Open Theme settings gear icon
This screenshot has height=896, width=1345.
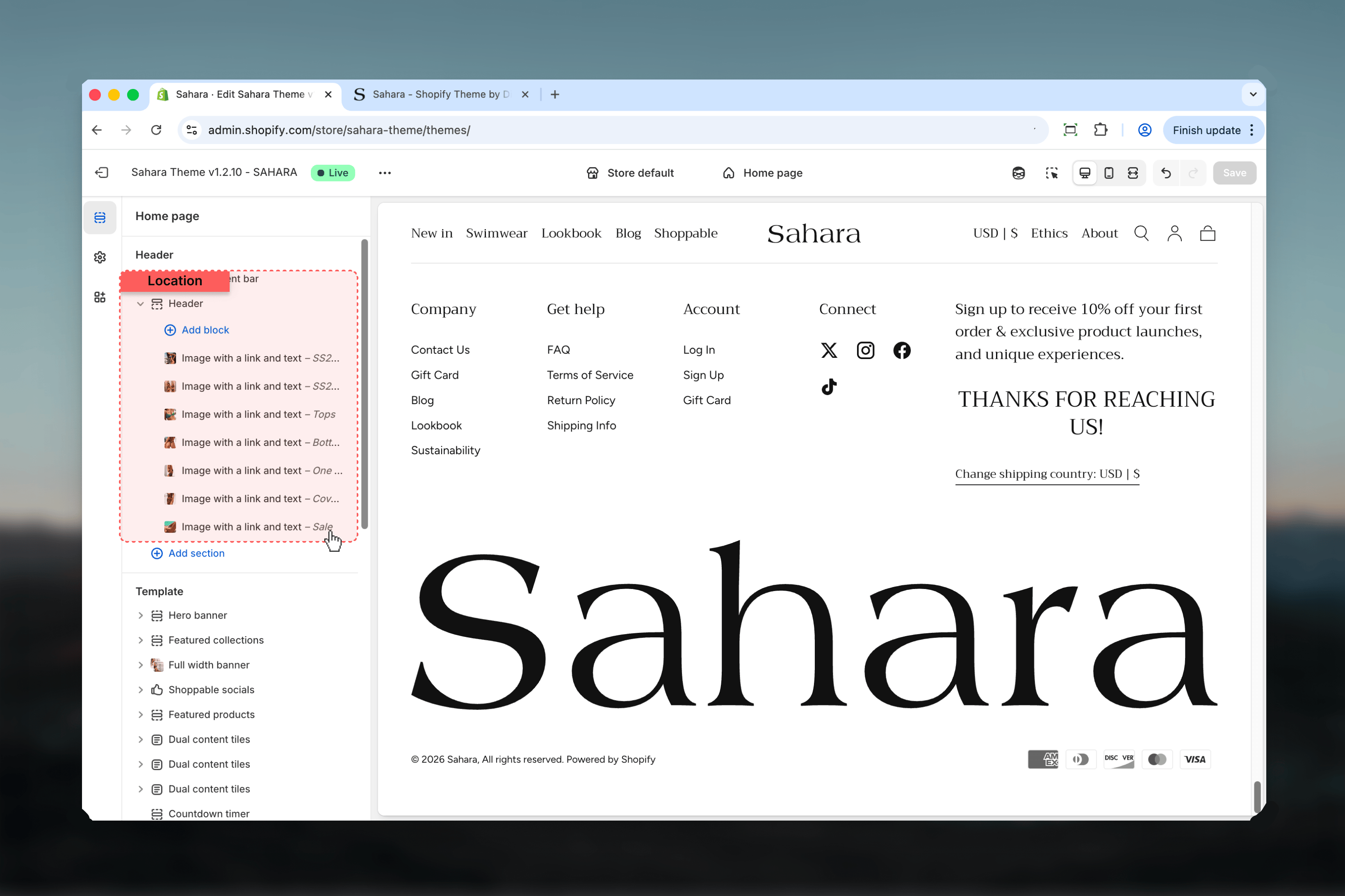pos(100,257)
